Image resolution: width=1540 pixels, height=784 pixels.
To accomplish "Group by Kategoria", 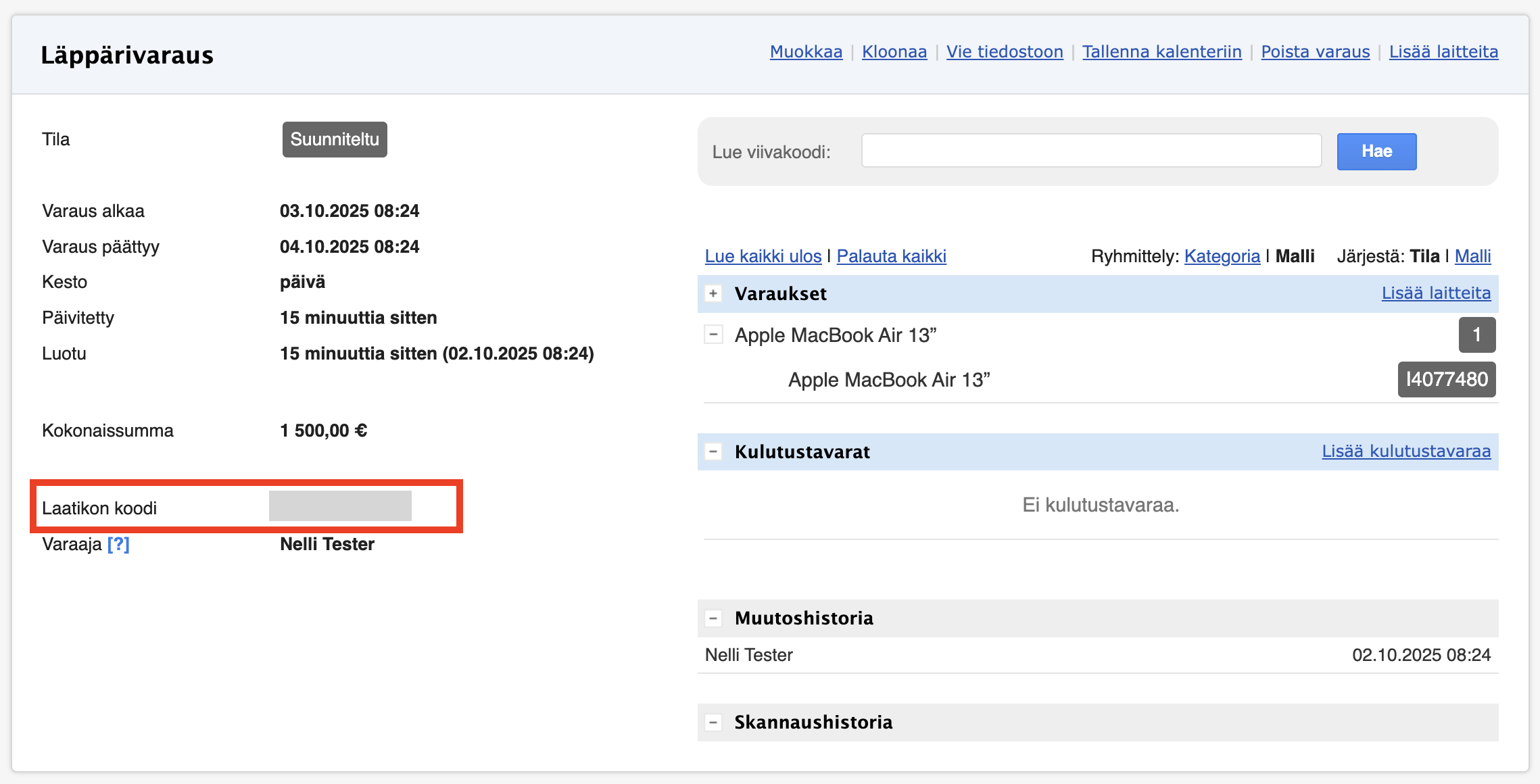I will (1222, 256).
